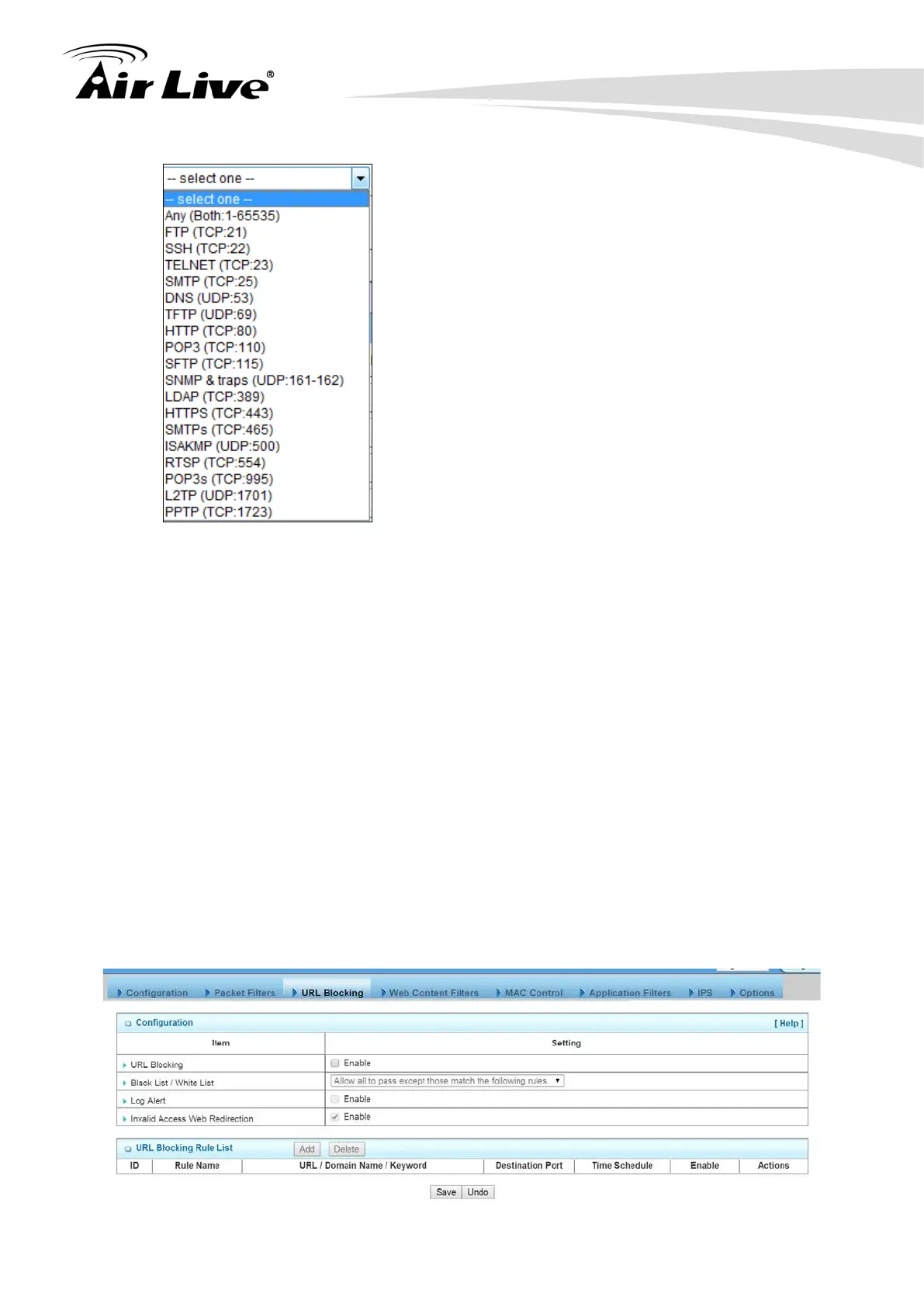Click the Save button
Screen dimensions: 924x1307
pyautogui.click(x=446, y=1192)
